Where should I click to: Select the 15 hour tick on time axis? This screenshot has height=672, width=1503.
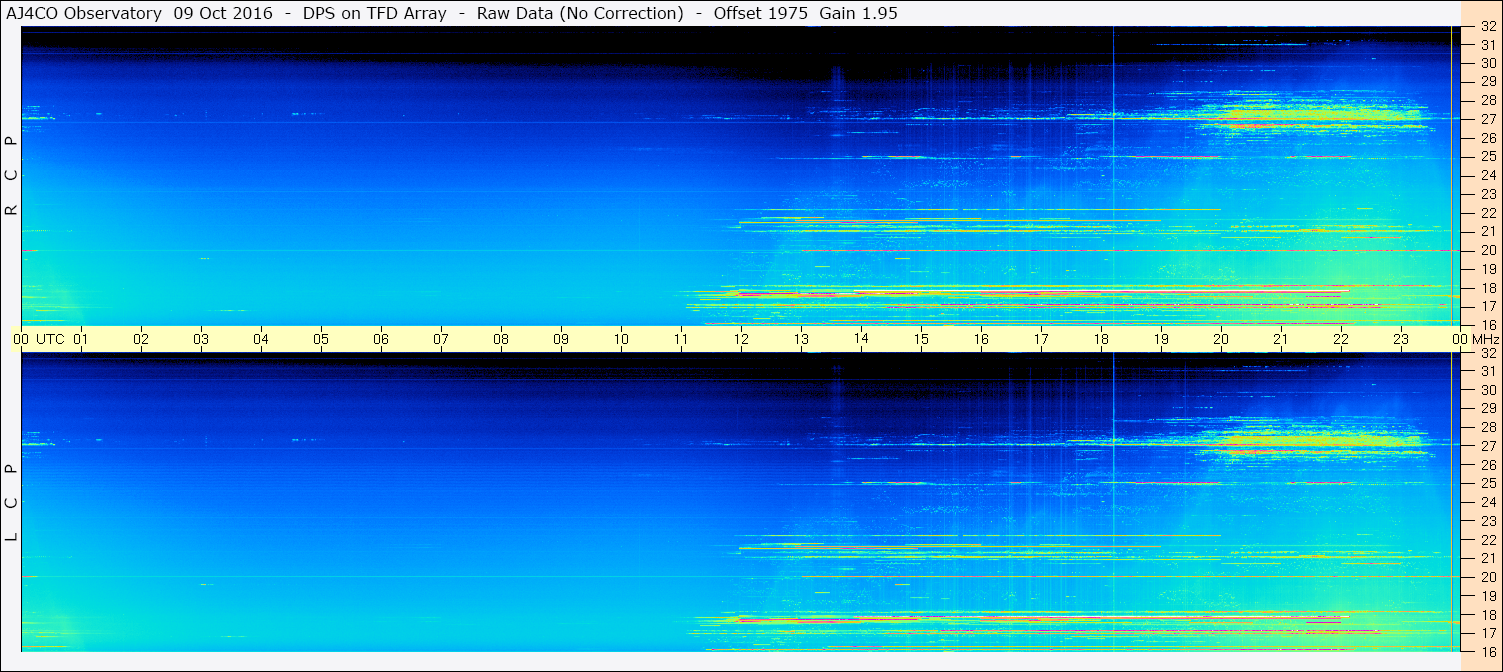[921, 339]
